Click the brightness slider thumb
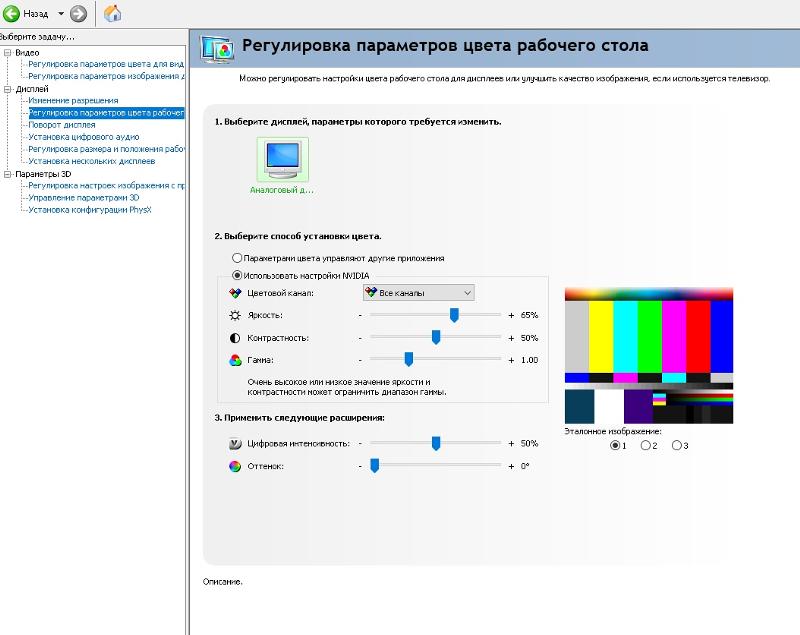Image resolution: width=800 pixels, height=635 pixels. (x=454, y=315)
